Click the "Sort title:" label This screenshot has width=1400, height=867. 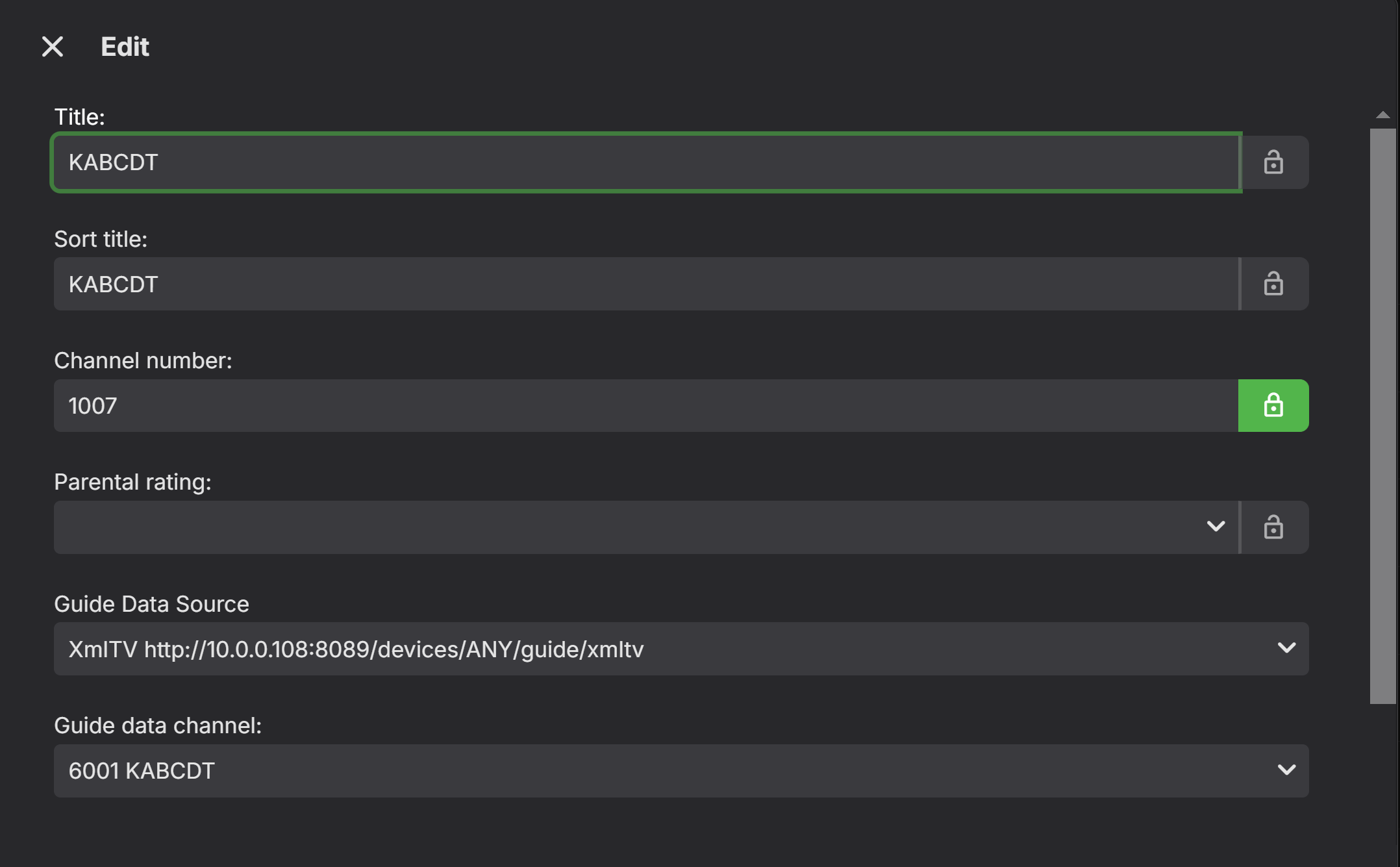101,239
